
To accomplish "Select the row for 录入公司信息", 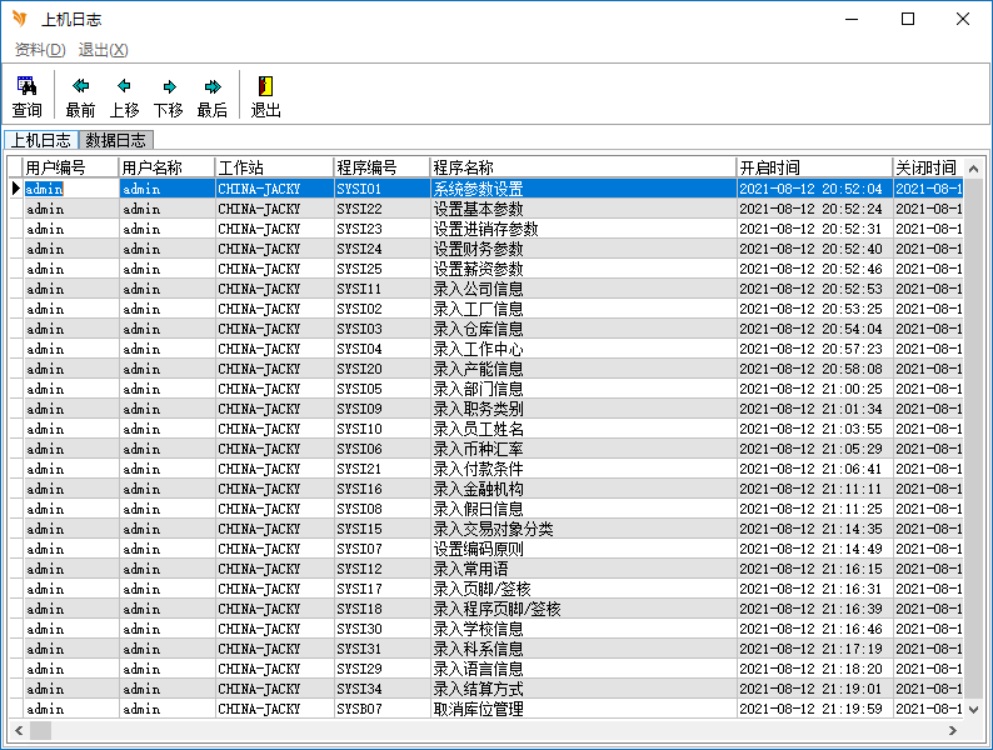I will (x=478, y=289).
